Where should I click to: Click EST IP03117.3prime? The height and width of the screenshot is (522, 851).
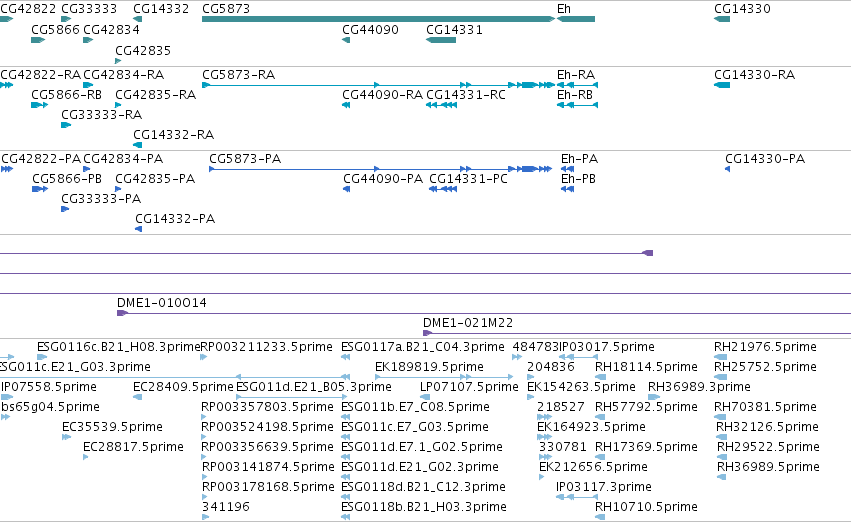click(604, 487)
